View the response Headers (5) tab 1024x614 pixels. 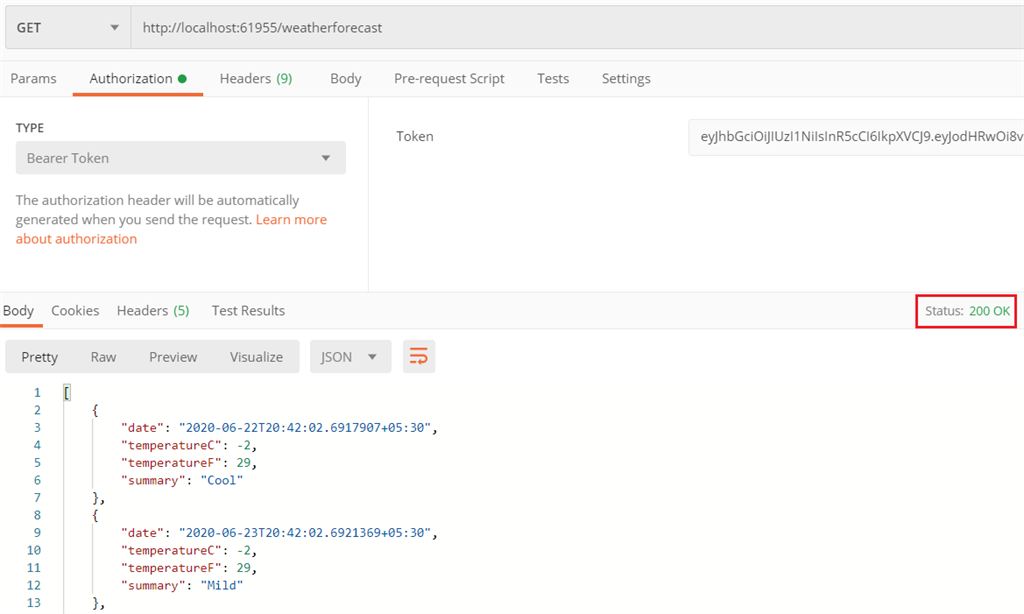[x=153, y=311]
